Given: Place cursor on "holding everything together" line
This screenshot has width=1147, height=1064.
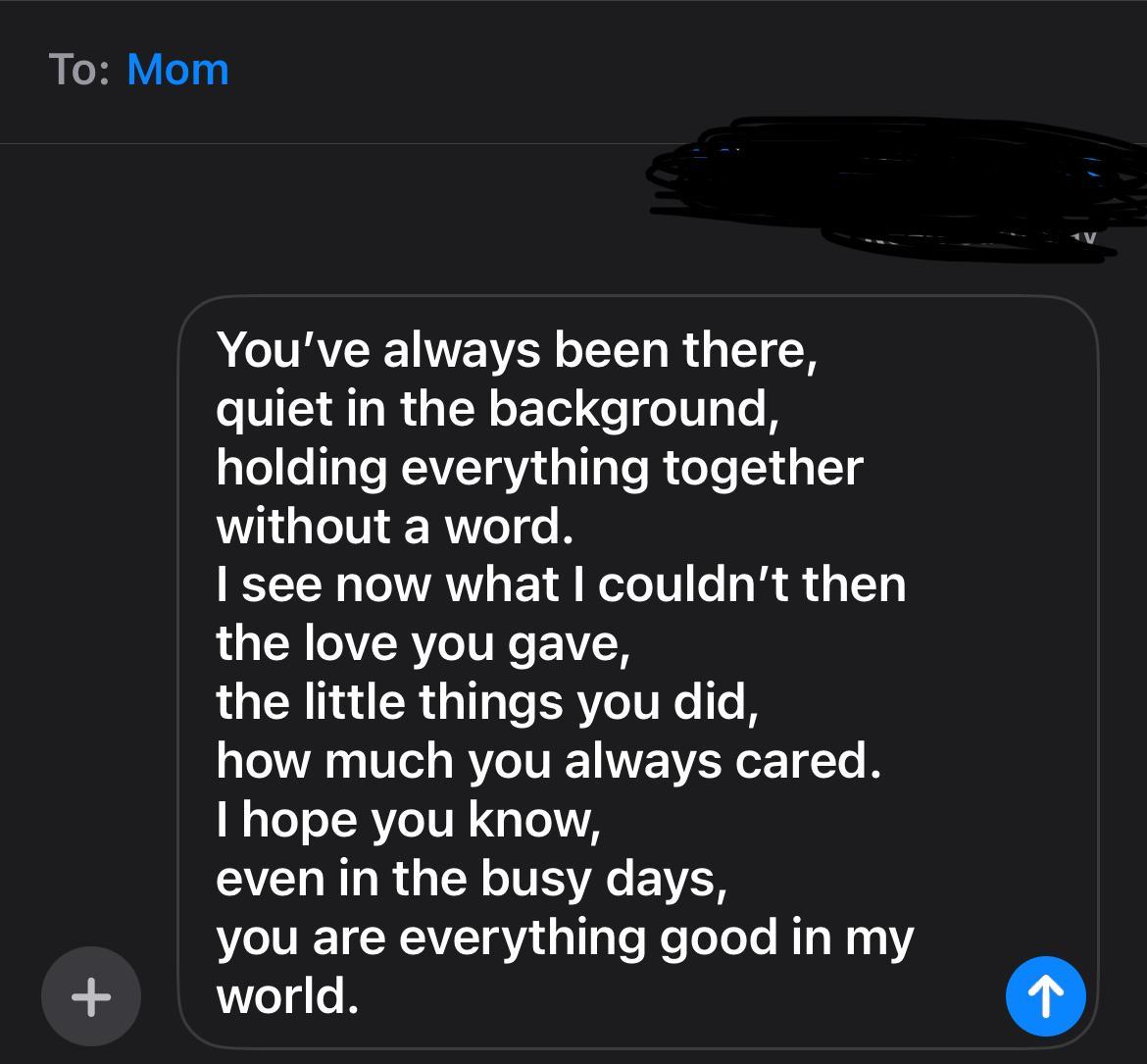Looking at the screenshot, I should pos(538,468).
